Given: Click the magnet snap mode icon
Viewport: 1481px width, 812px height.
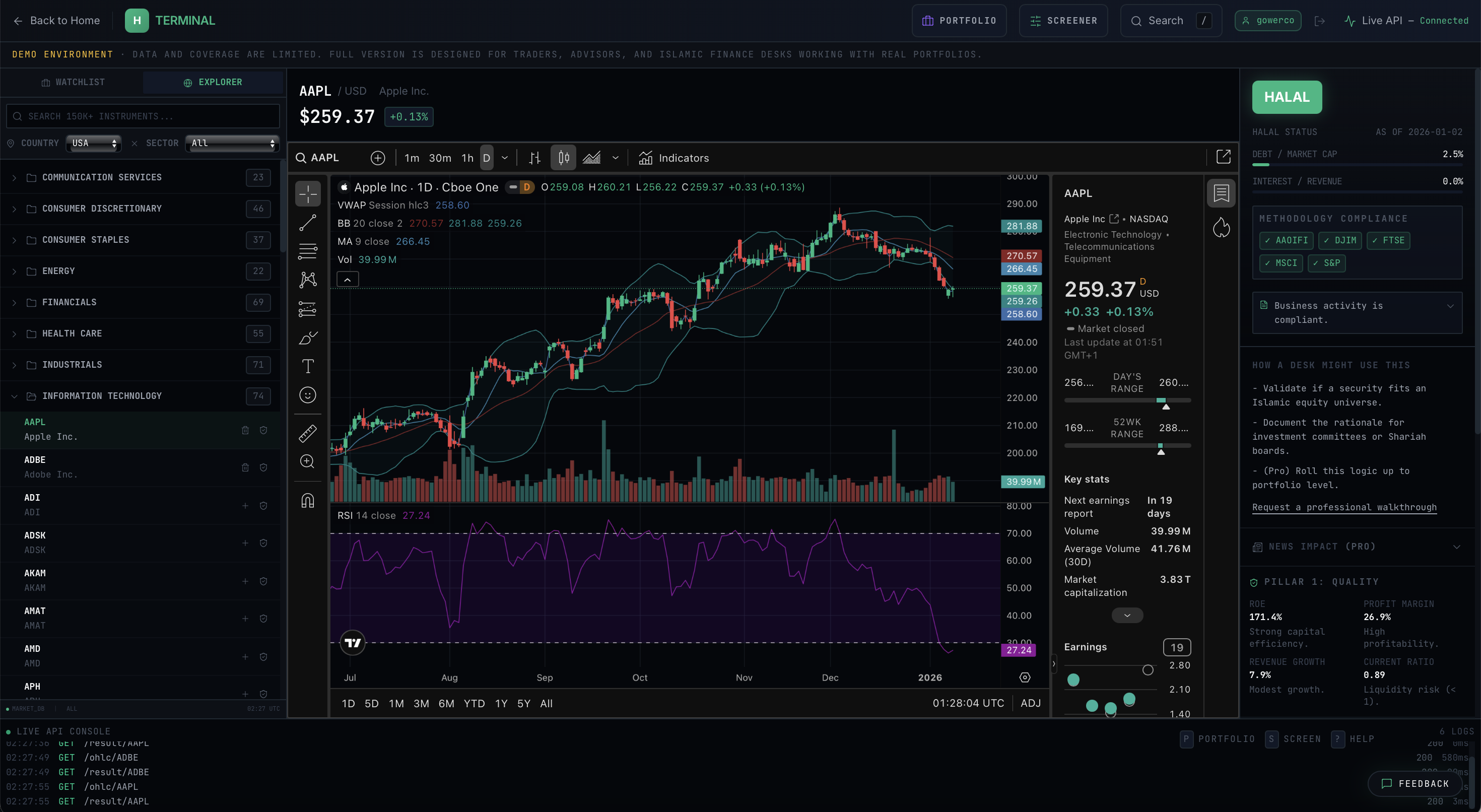Looking at the screenshot, I should [308, 501].
